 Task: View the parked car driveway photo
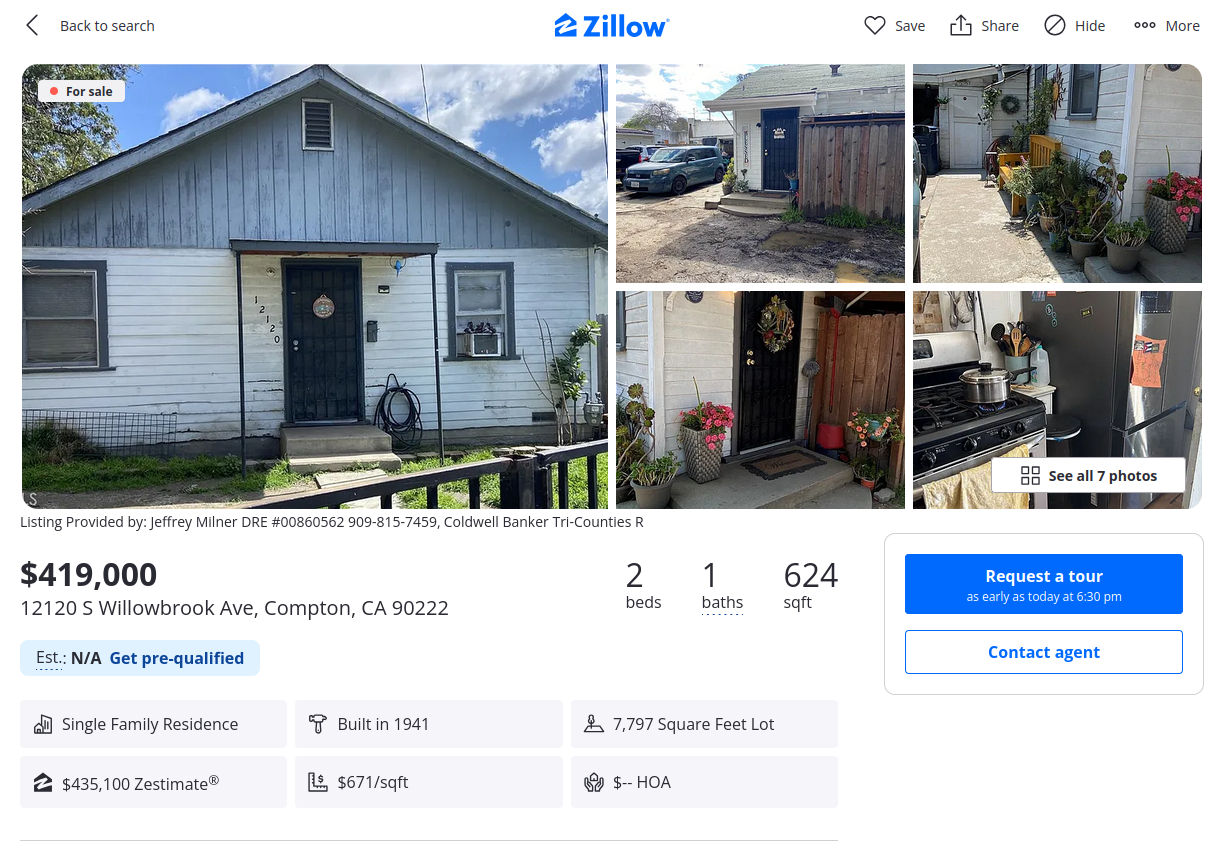pos(760,174)
